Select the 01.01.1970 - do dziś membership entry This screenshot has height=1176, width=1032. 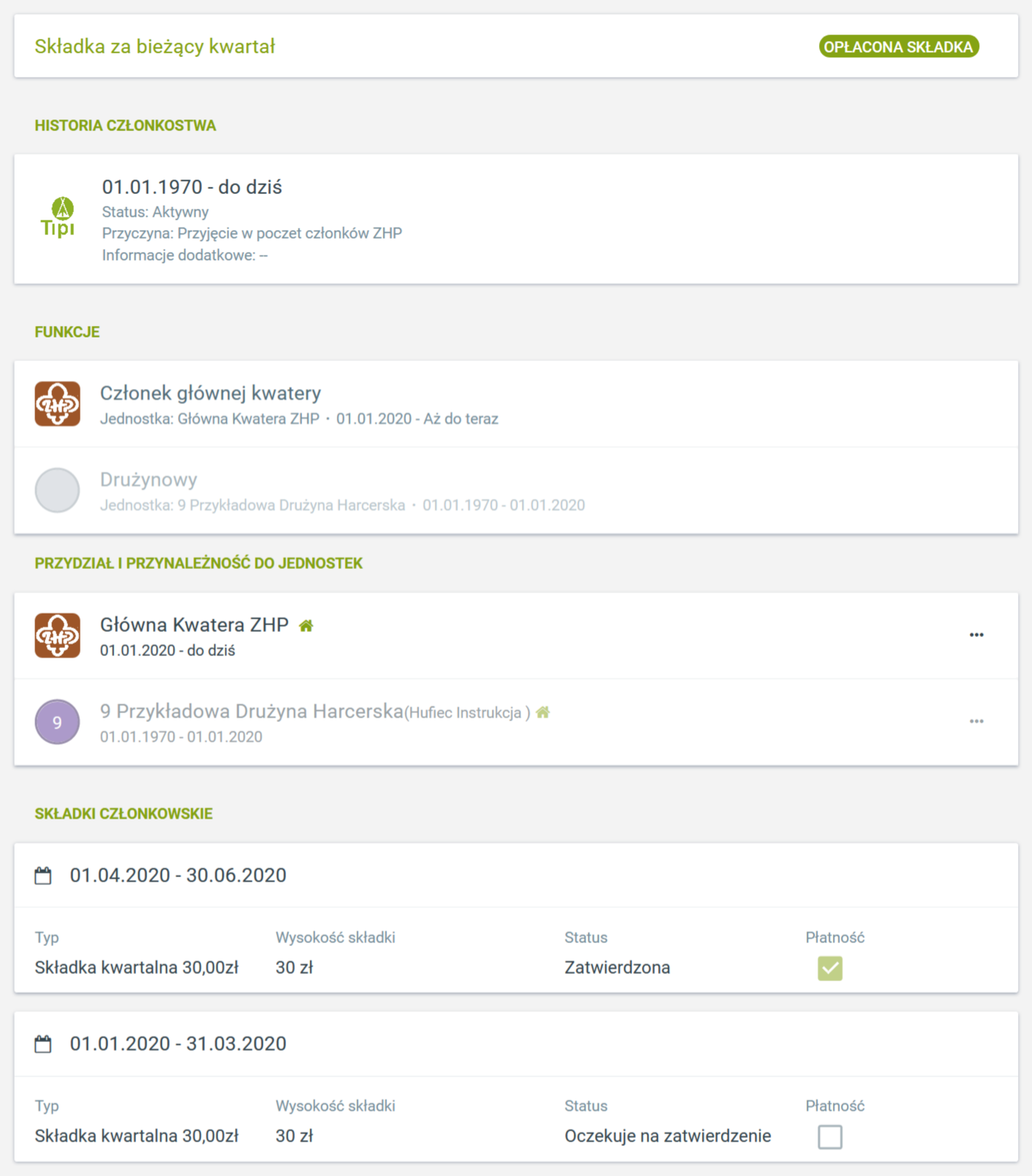[x=192, y=187]
